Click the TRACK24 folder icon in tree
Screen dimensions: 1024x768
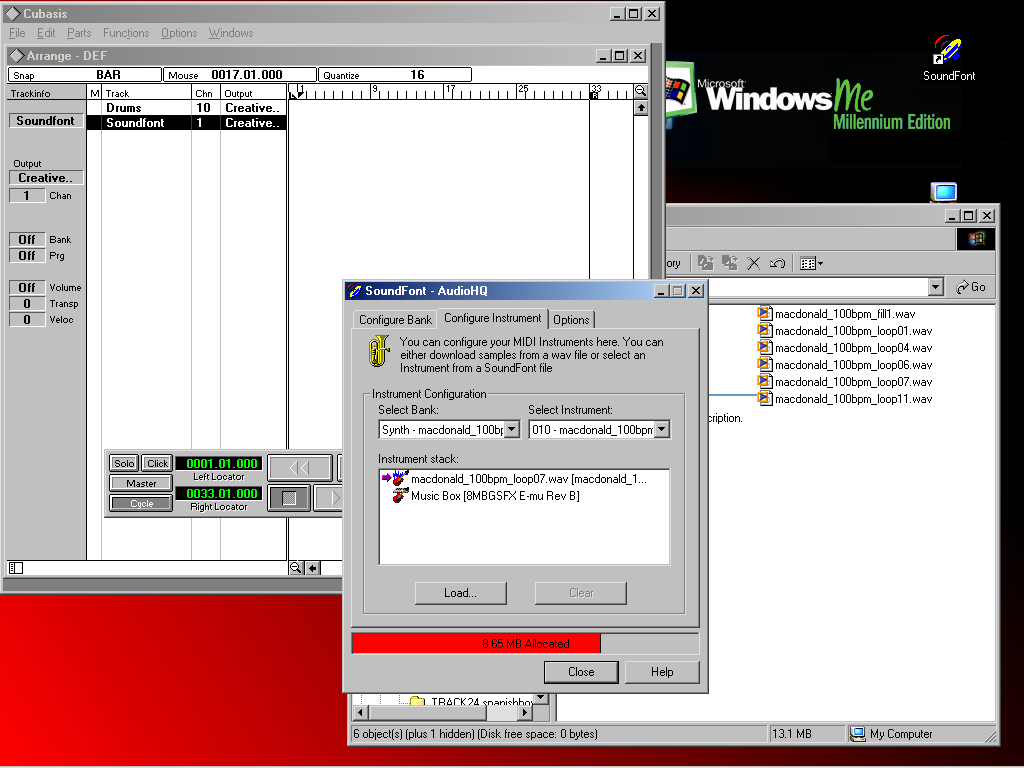click(x=417, y=702)
